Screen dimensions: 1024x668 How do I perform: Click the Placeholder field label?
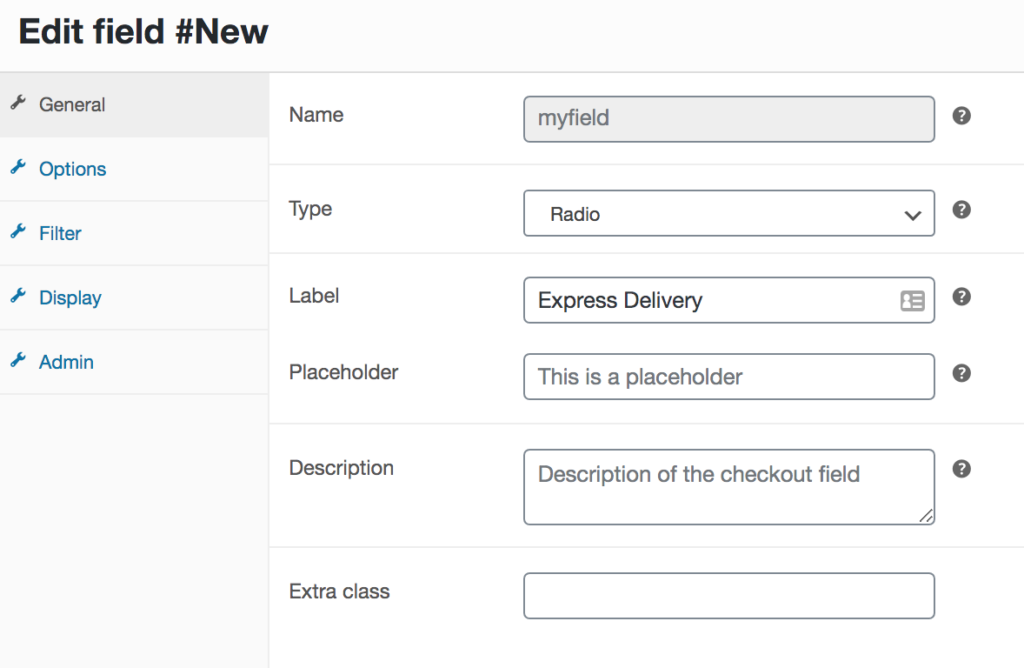pos(344,372)
